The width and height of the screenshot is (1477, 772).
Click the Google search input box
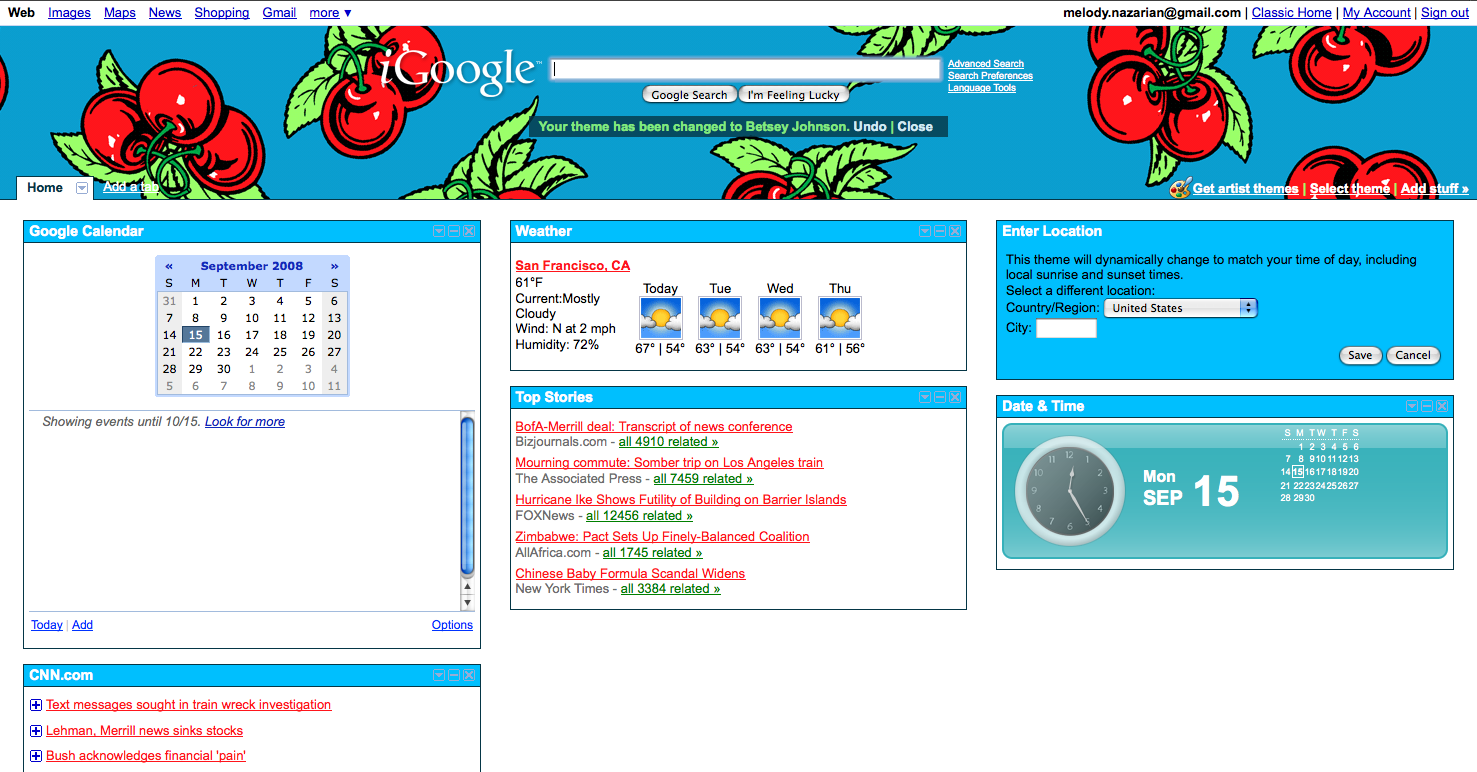[746, 69]
